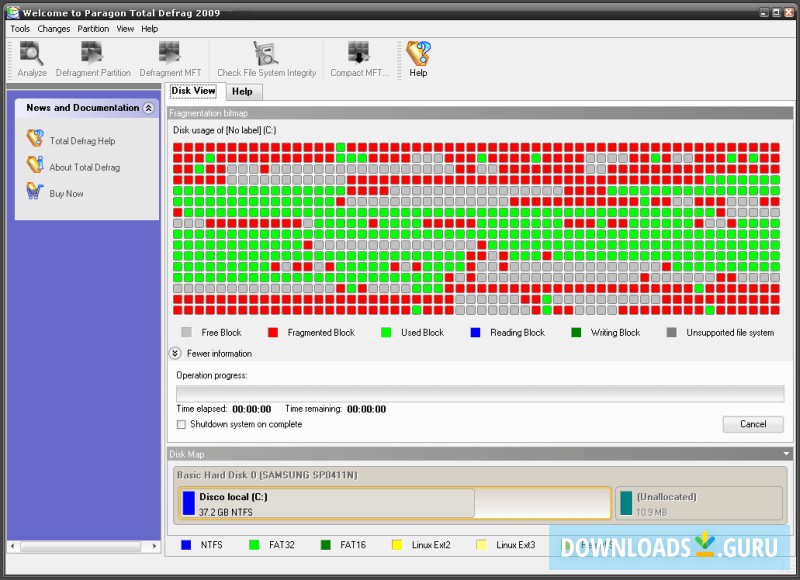
Task: Click the teal Unallocated color marker
Action: point(626,503)
